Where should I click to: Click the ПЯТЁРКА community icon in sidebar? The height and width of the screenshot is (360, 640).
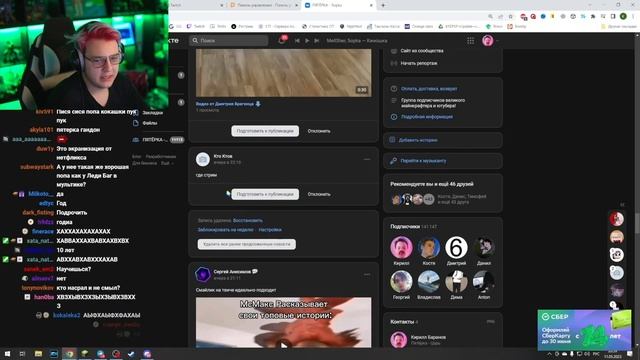[136, 140]
